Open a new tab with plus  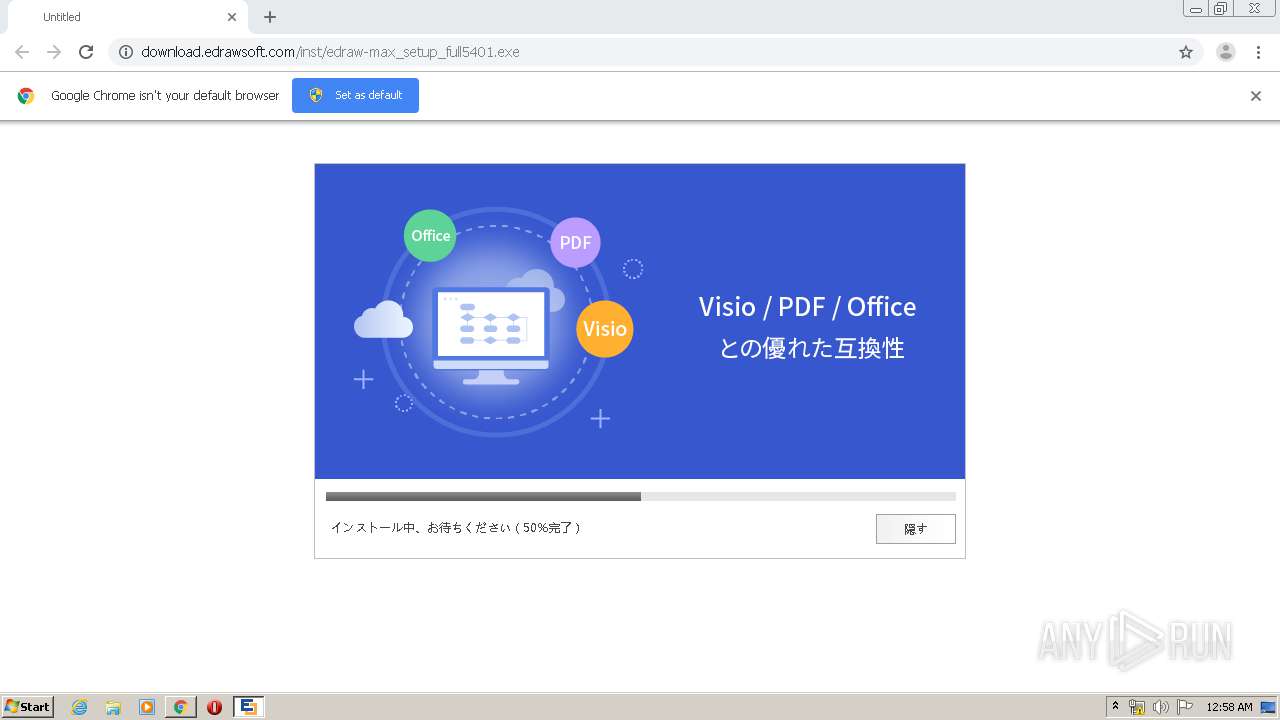[270, 17]
